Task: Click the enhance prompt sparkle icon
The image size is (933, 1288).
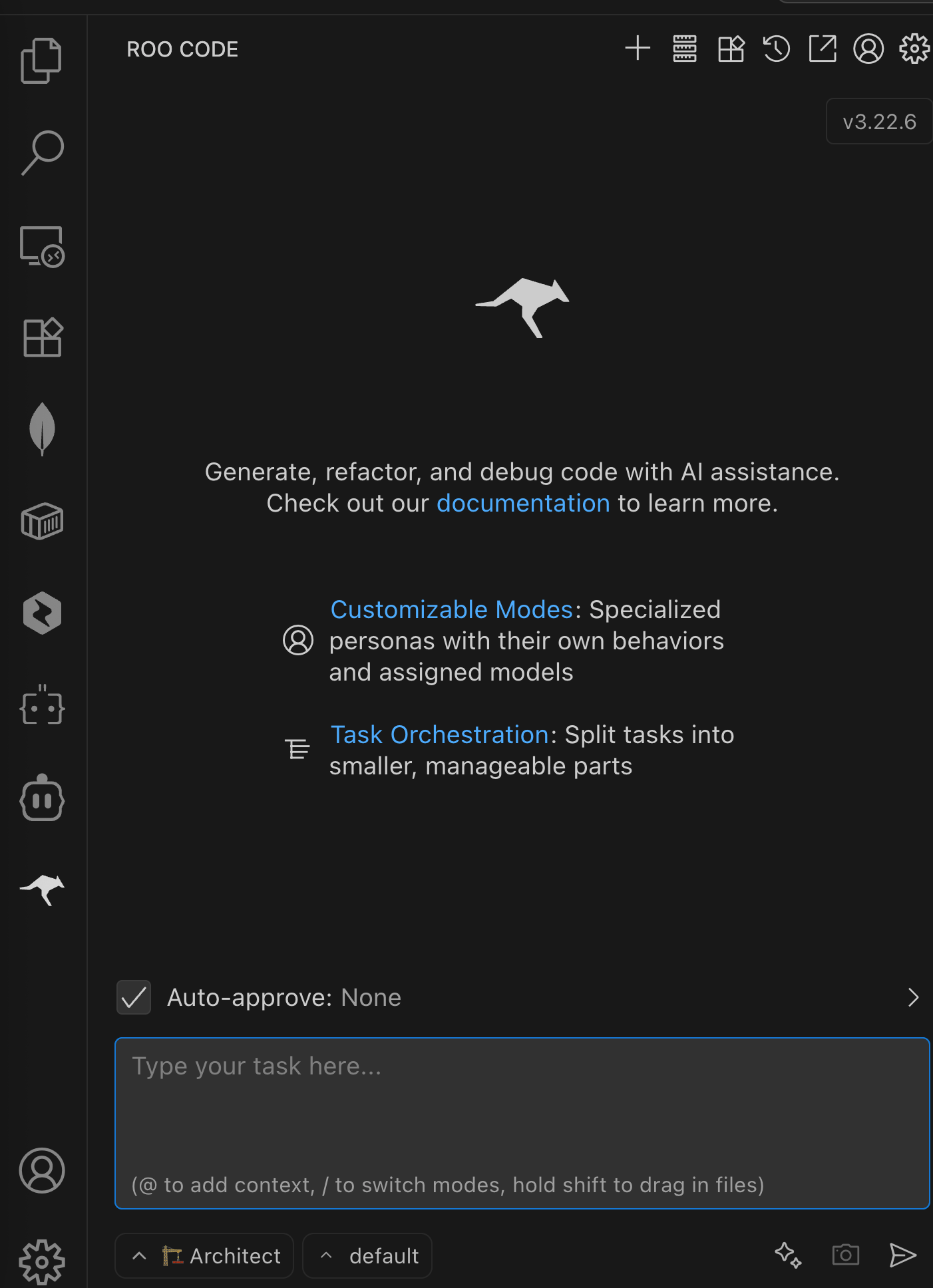Action: click(788, 1255)
